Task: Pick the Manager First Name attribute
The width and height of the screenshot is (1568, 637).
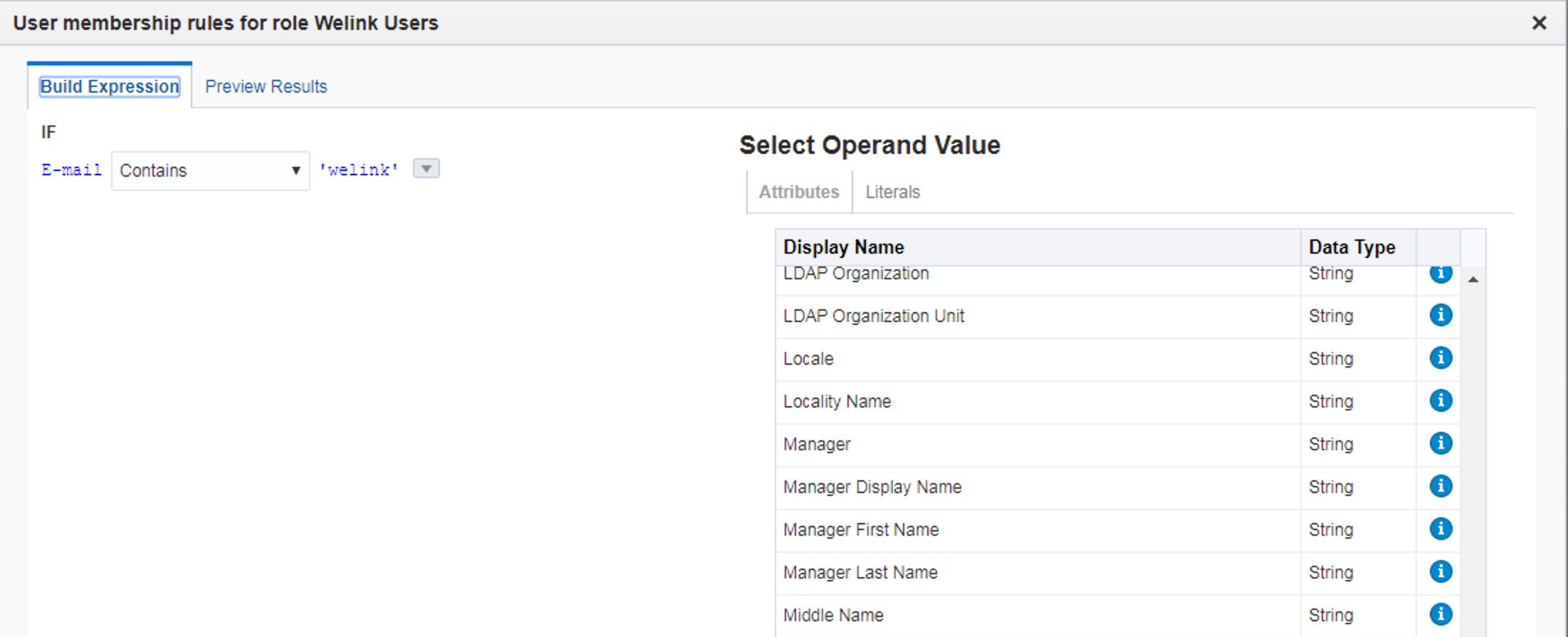Action: 1117,530
